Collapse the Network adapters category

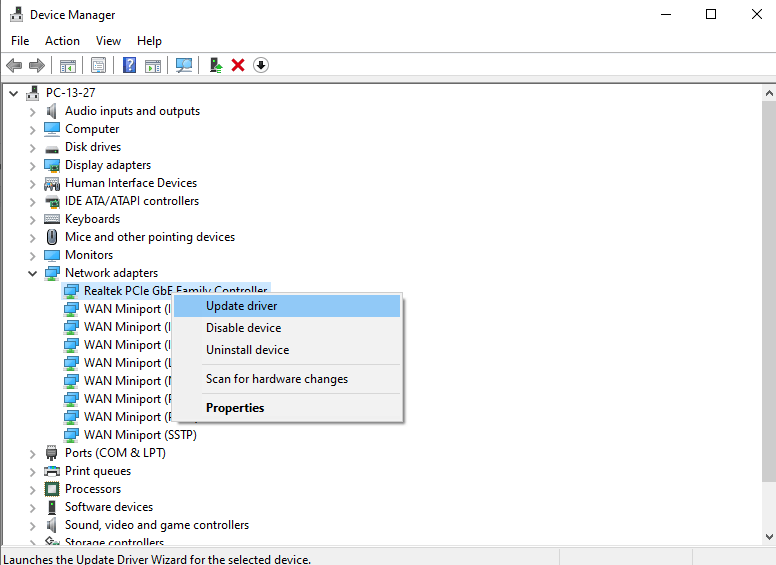click(33, 273)
